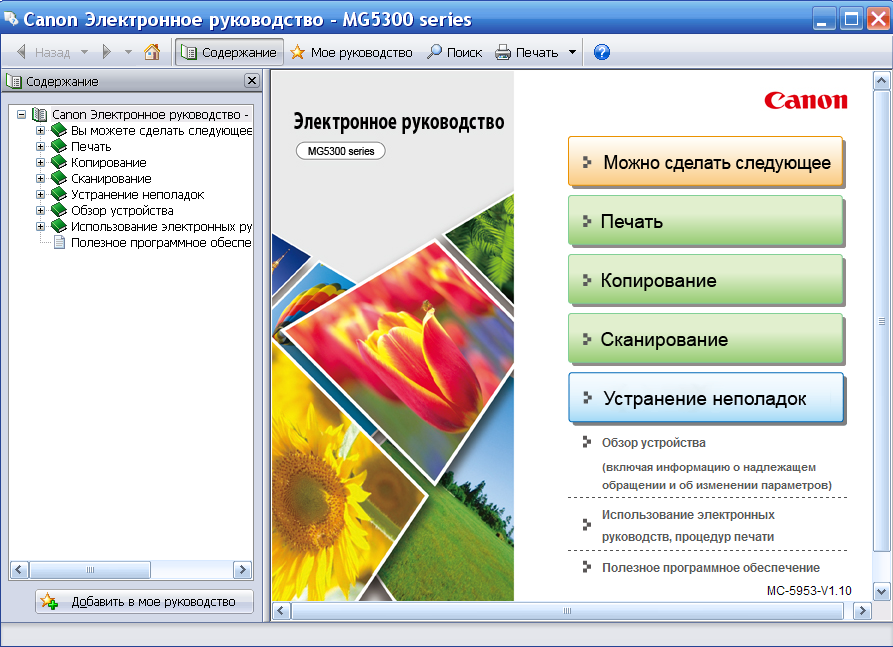This screenshot has width=893, height=647.
Task: Click green book icon beside Сканирование
Action: coord(59,178)
